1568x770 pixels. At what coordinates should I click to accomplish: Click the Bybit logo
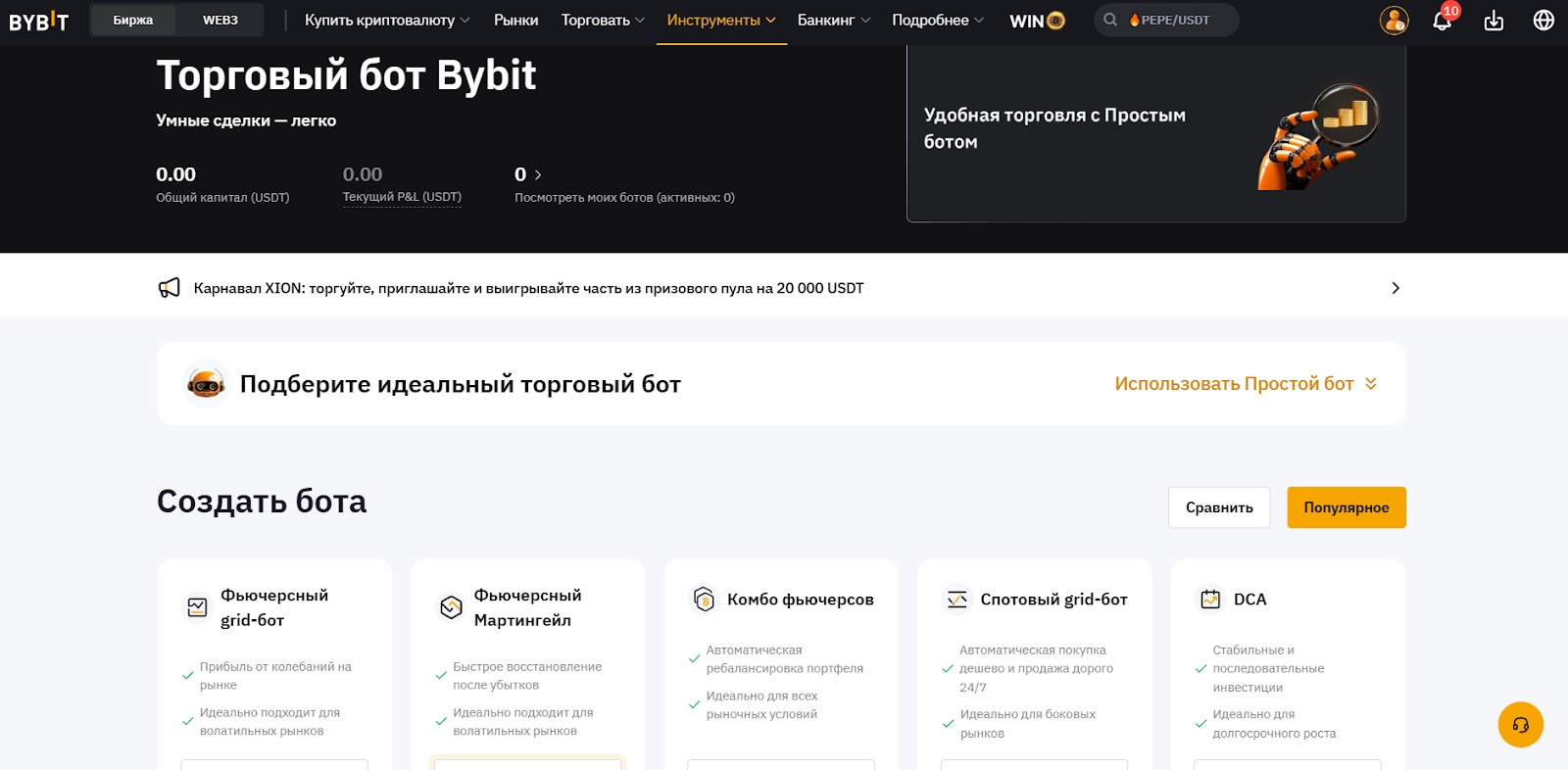tap(39, 21)
